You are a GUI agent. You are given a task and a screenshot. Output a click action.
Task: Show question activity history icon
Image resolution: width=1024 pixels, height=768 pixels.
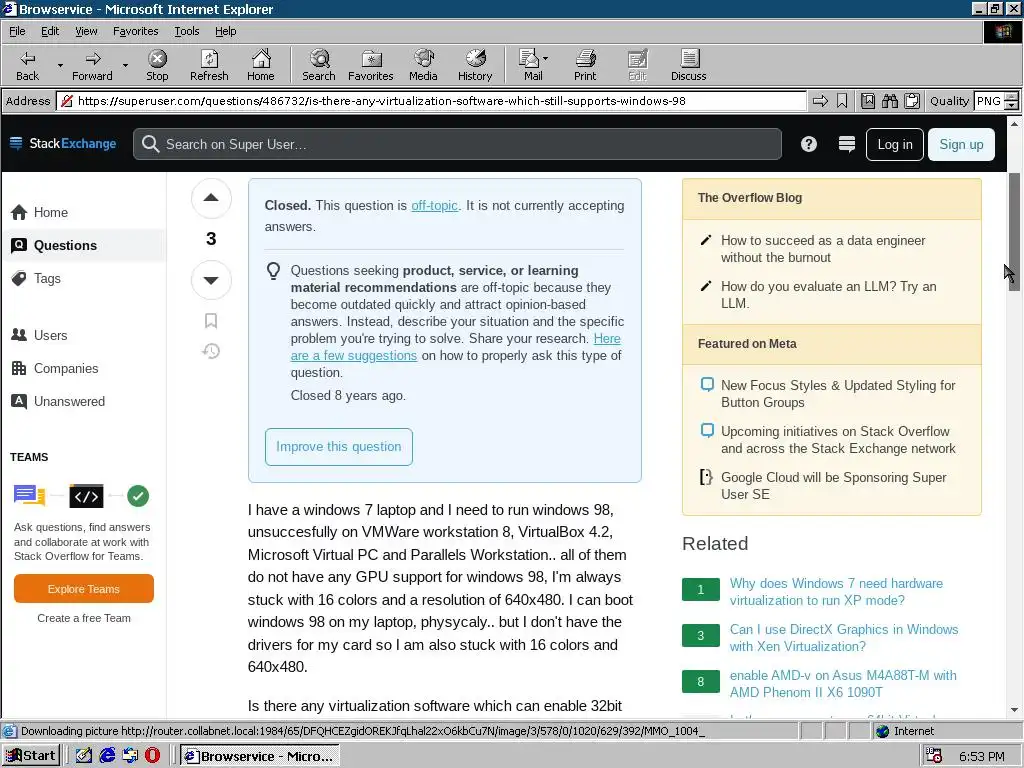coord(211,351)
